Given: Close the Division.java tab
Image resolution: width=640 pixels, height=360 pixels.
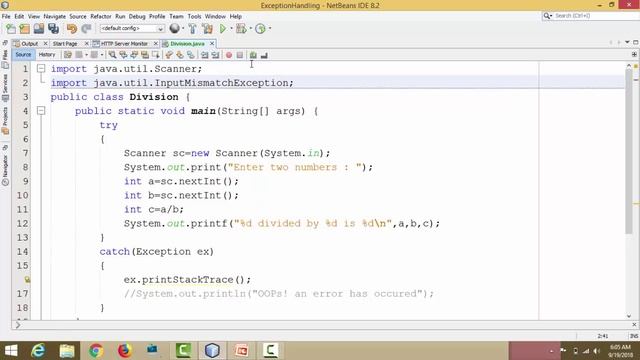Looking at the screenshot, I should point(212,43).
